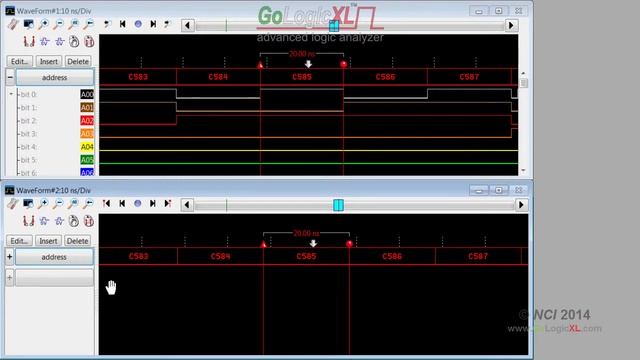The width and height of the screenshot is (640, 360).
Task: Click the last search icon in WaveForm#1
Action: [x=167, y=24]
